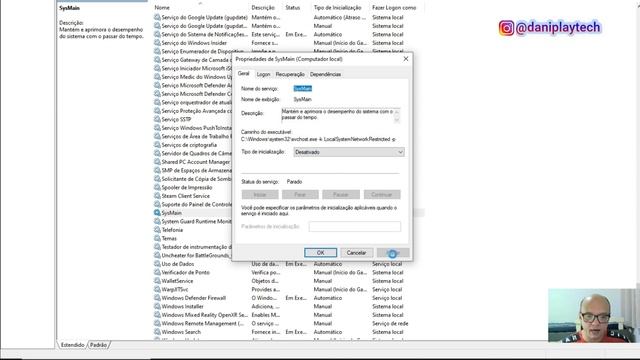Viewport: 640px width, 360px height.
Task: Select the Suporte do Painel de Controle icon
Action: 157,204
